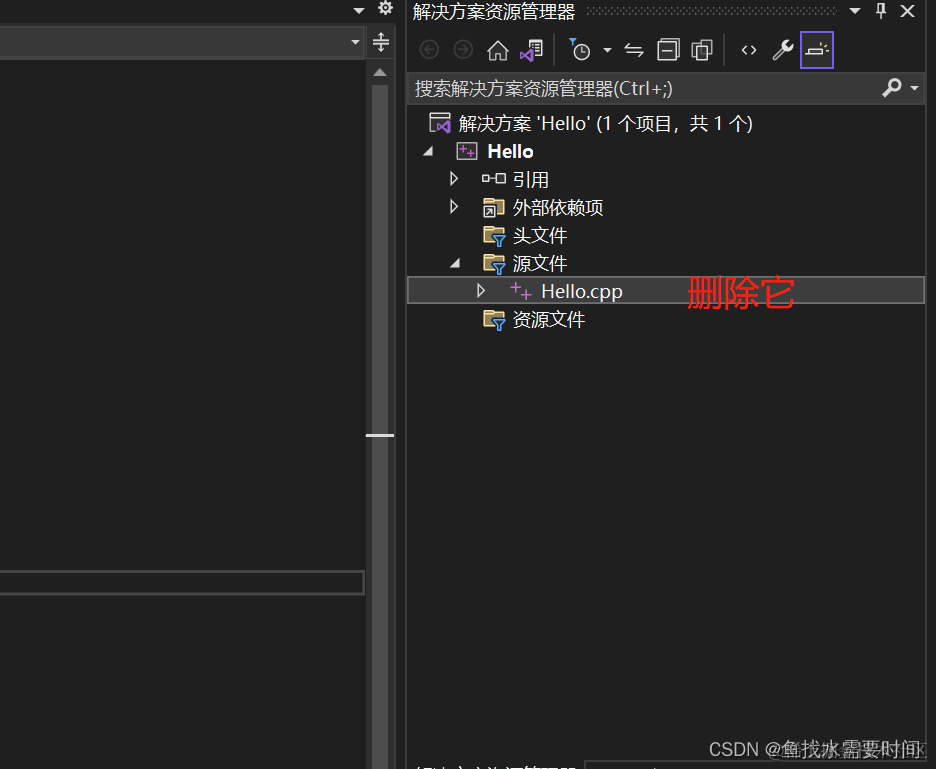
Task: Open the editor navigation bar dropdown
Action: click(355, 42)
